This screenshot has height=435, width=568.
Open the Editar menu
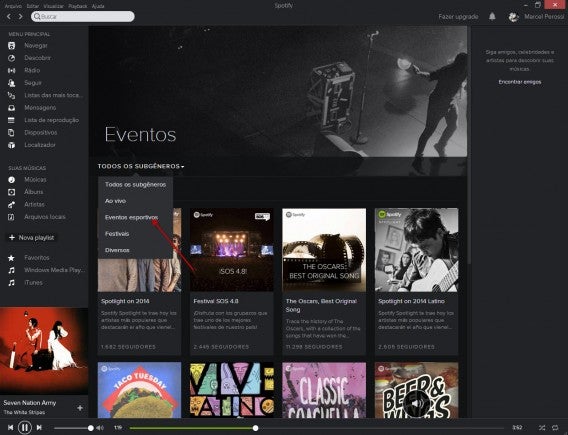point(32,6)
